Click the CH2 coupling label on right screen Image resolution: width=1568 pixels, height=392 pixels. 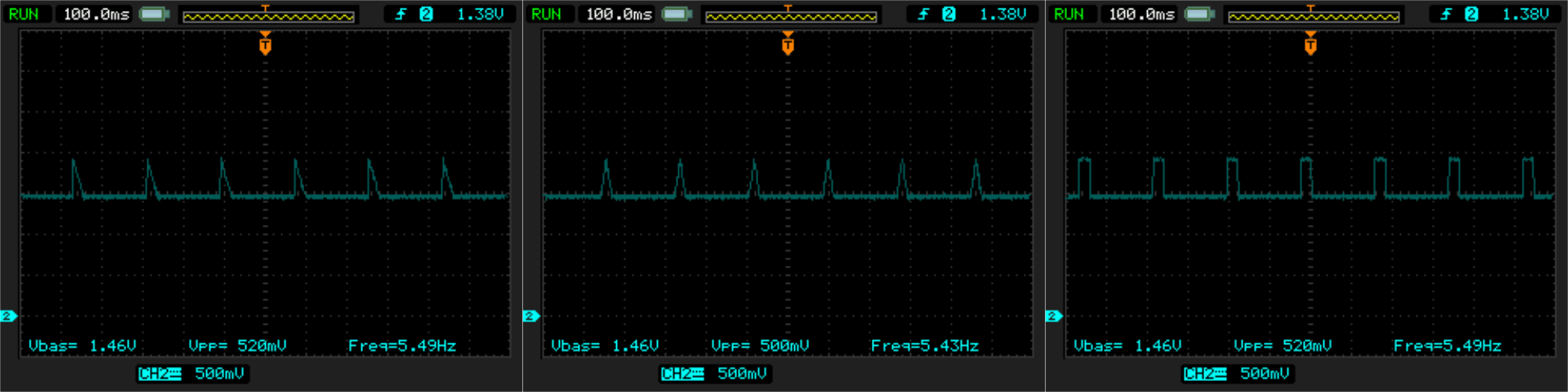click(x=1206, y=374)
